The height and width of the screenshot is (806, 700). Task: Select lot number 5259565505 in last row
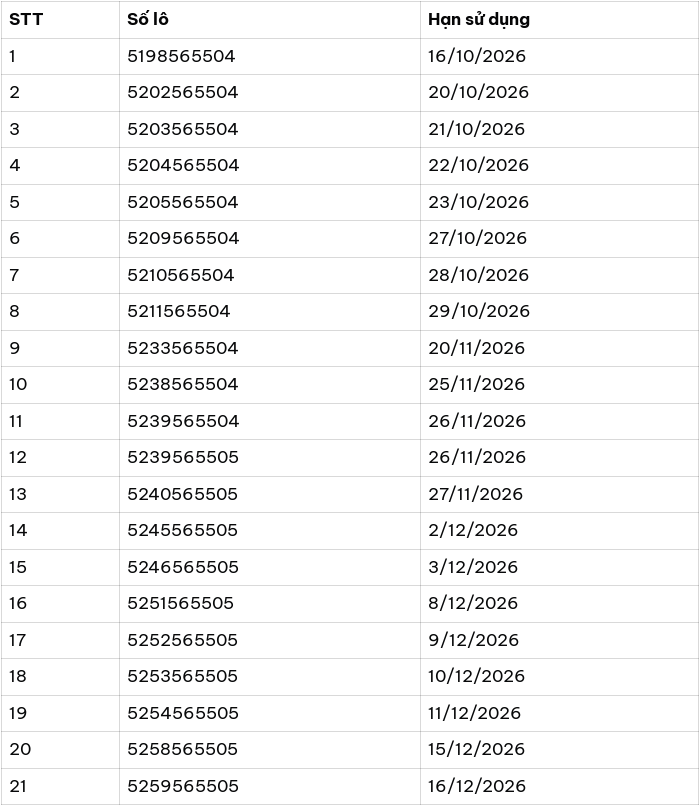pos(183,786)
